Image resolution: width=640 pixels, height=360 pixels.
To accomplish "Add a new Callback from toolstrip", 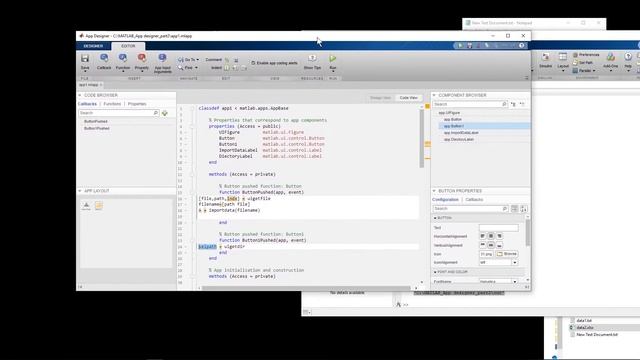I will (104, 61).
